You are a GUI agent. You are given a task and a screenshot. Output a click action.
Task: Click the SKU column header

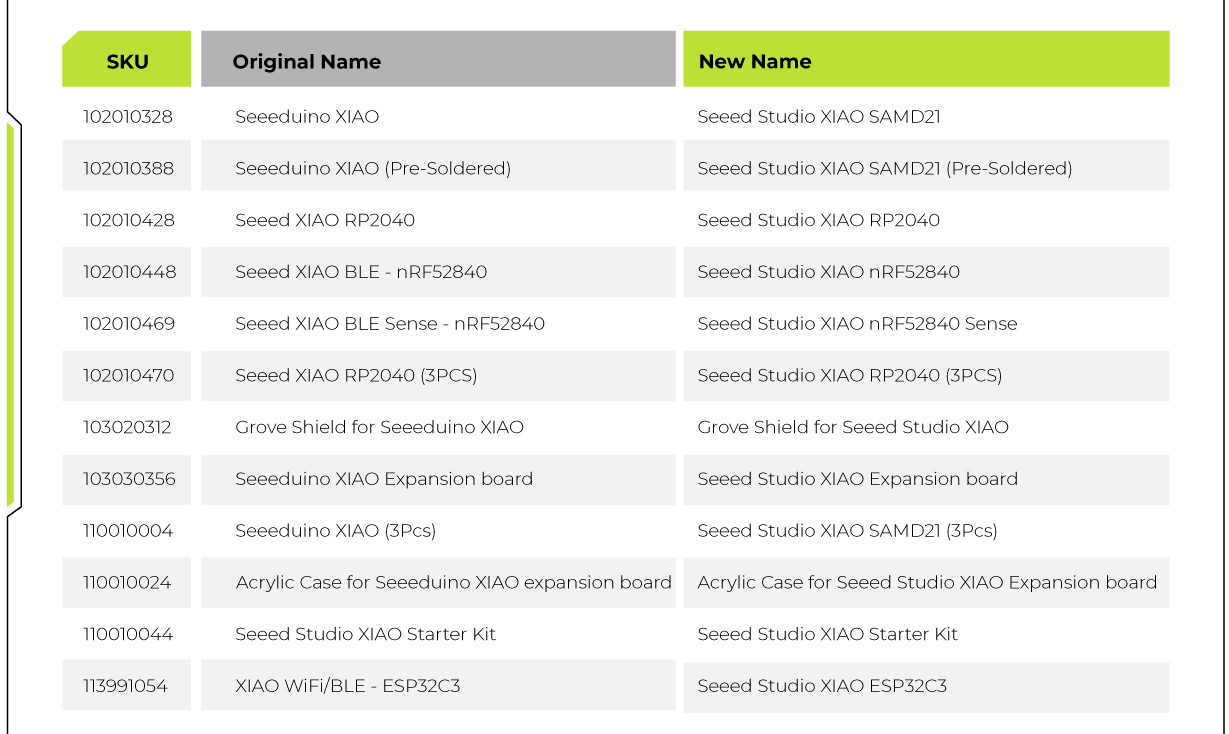pos(127,61)
